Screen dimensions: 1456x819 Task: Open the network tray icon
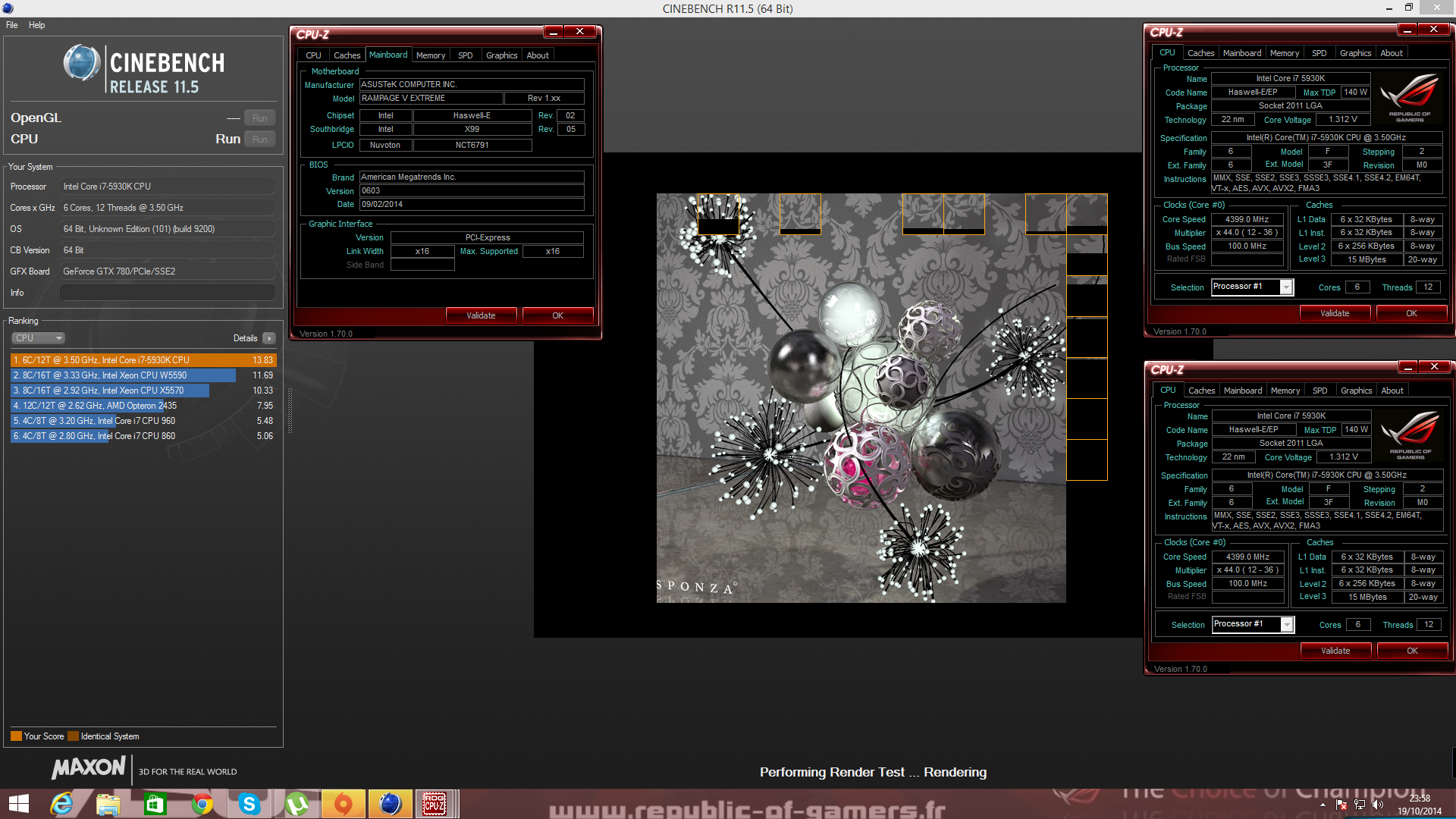[x=1359, y=805]
